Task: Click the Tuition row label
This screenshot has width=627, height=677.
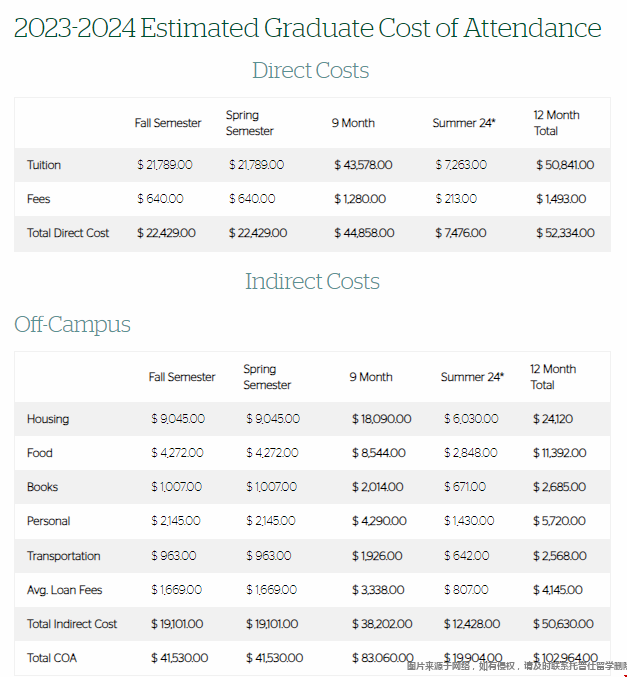Action: pyautogui.click(x=44, y=165)
